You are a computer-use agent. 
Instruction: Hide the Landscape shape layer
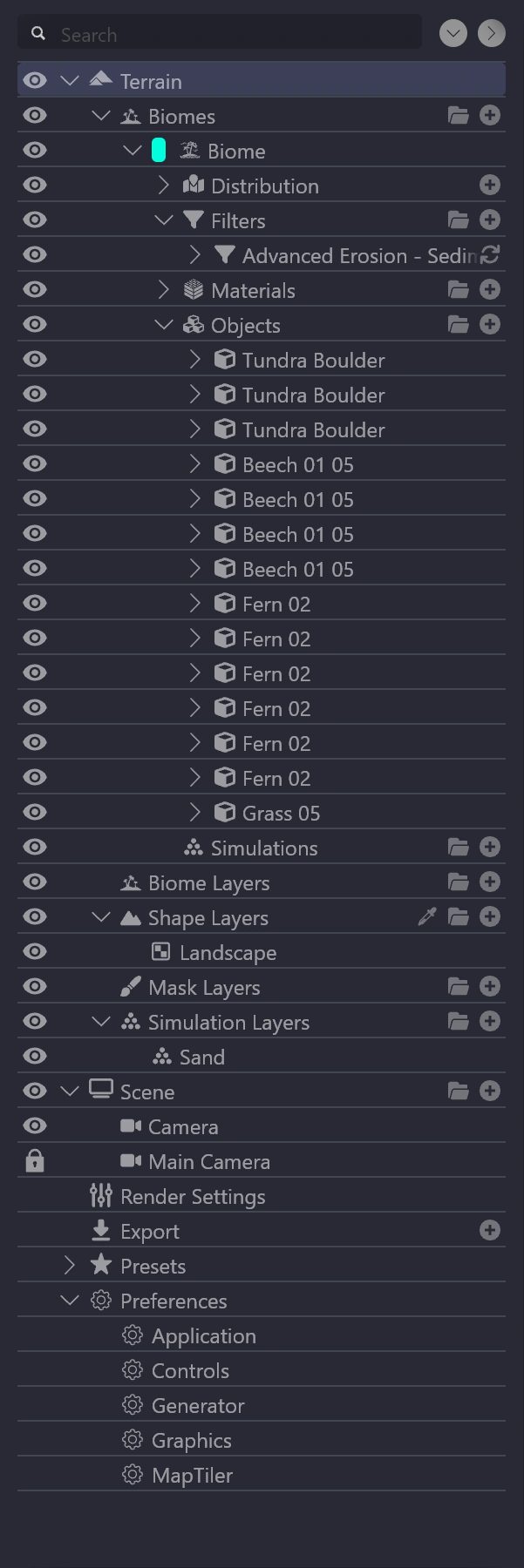(35, 952)
